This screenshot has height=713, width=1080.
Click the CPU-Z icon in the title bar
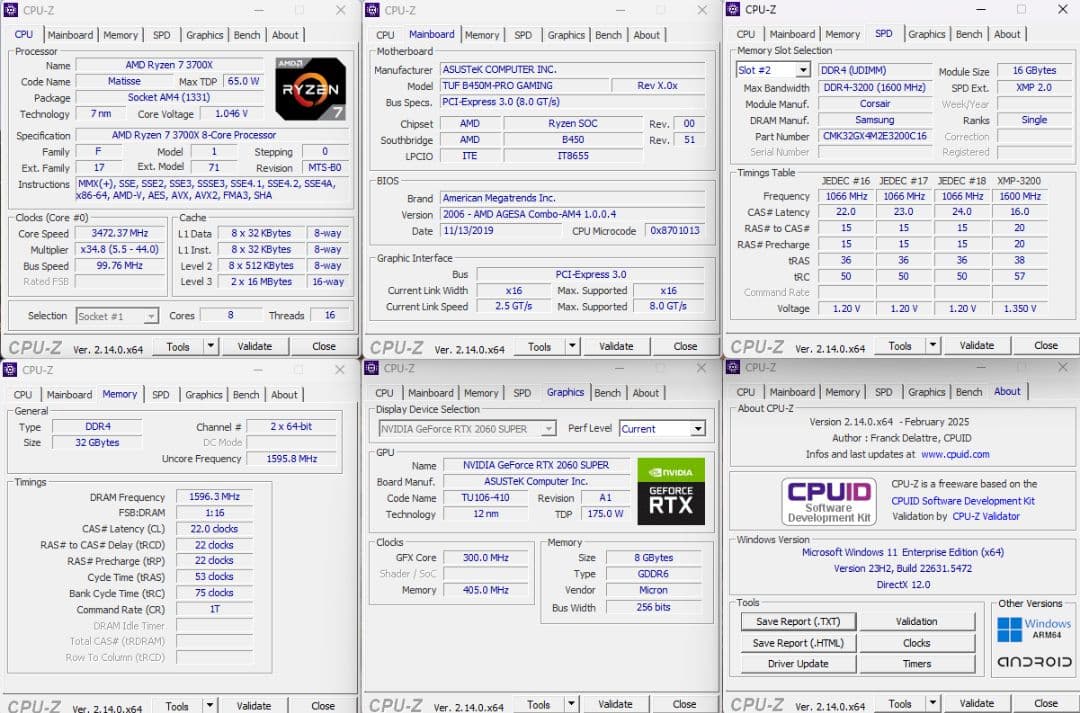pyautogui.click(x=11, y=9)
